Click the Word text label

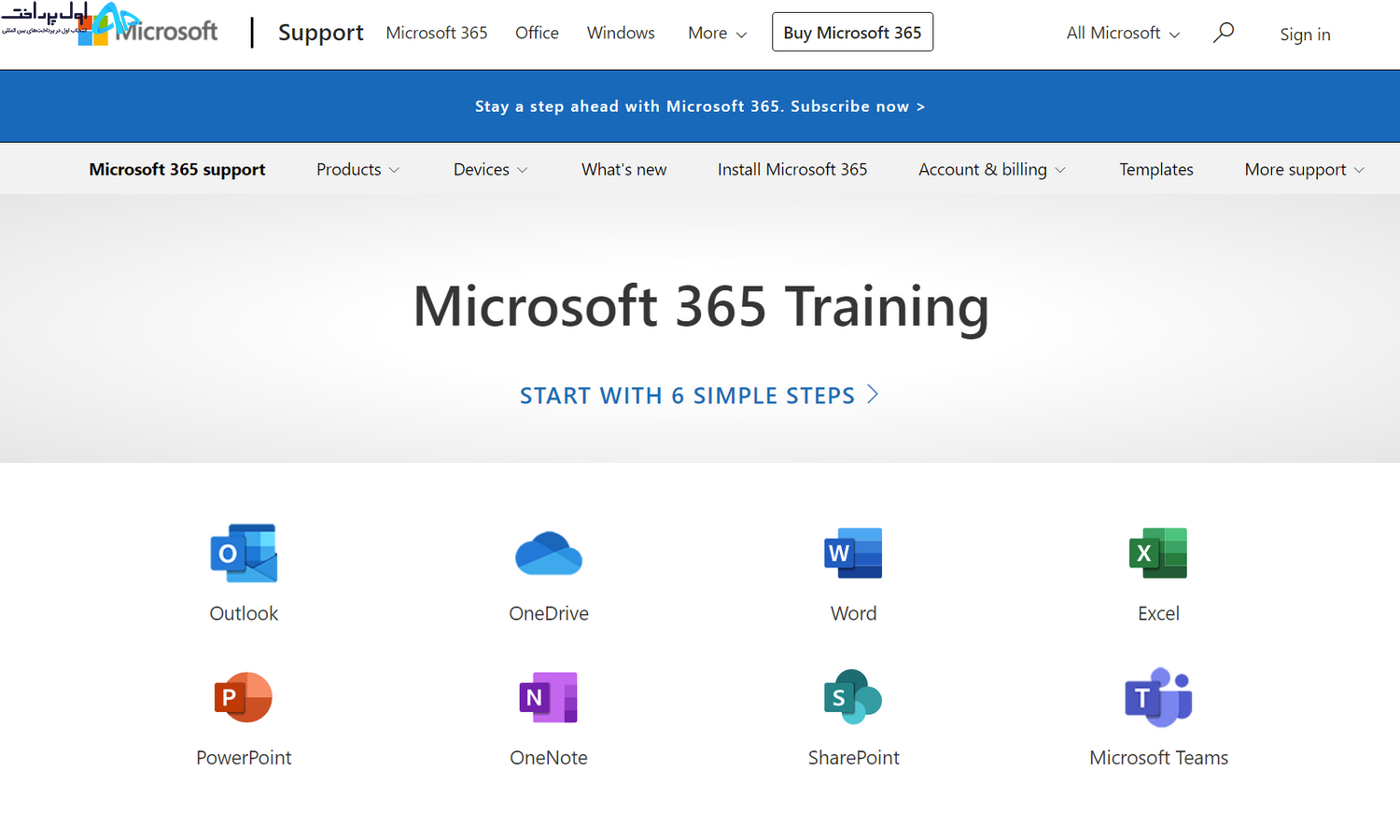pyautogui.click(x=853, y=613)
